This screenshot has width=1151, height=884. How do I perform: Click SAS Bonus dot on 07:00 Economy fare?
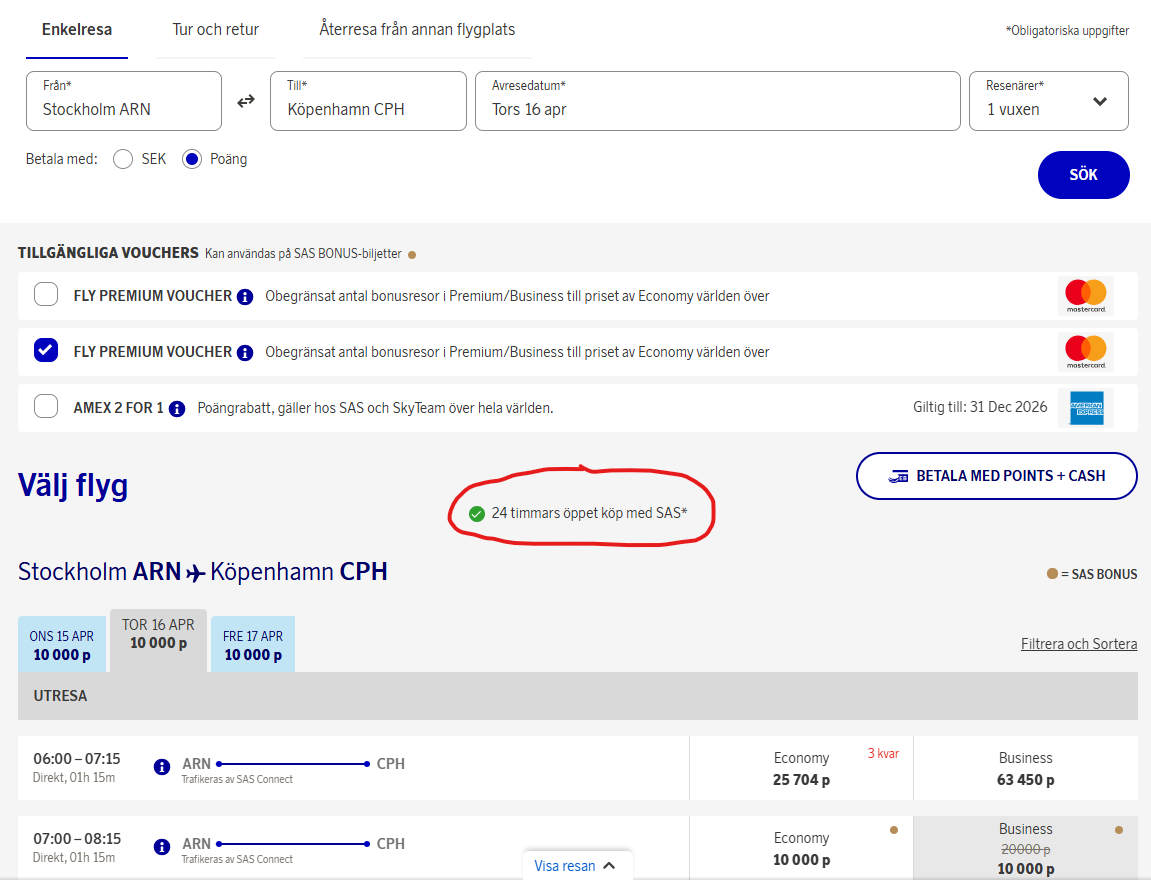point(893,830)
